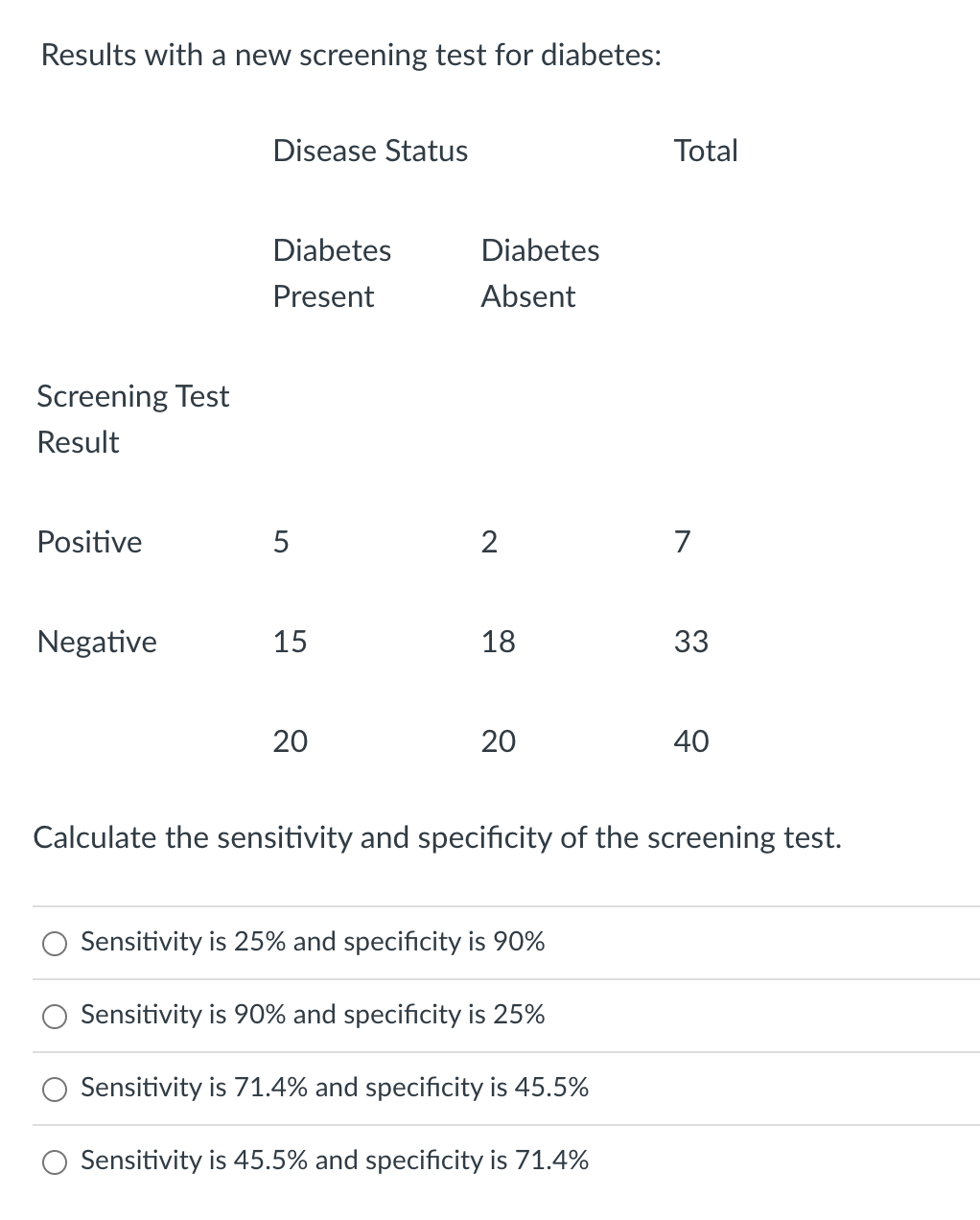
Task: Click the false positive count cell "2"
Action: 489,543
